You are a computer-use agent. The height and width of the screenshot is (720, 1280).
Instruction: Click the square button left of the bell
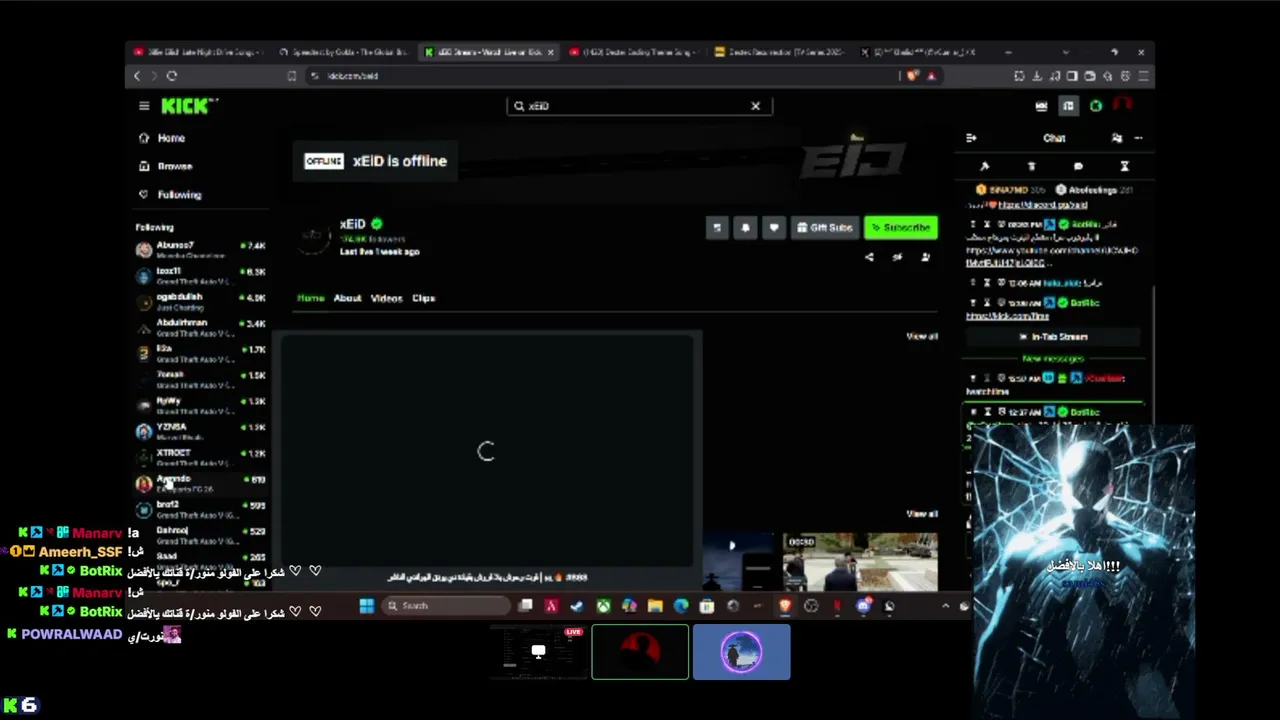coord(716,228)
